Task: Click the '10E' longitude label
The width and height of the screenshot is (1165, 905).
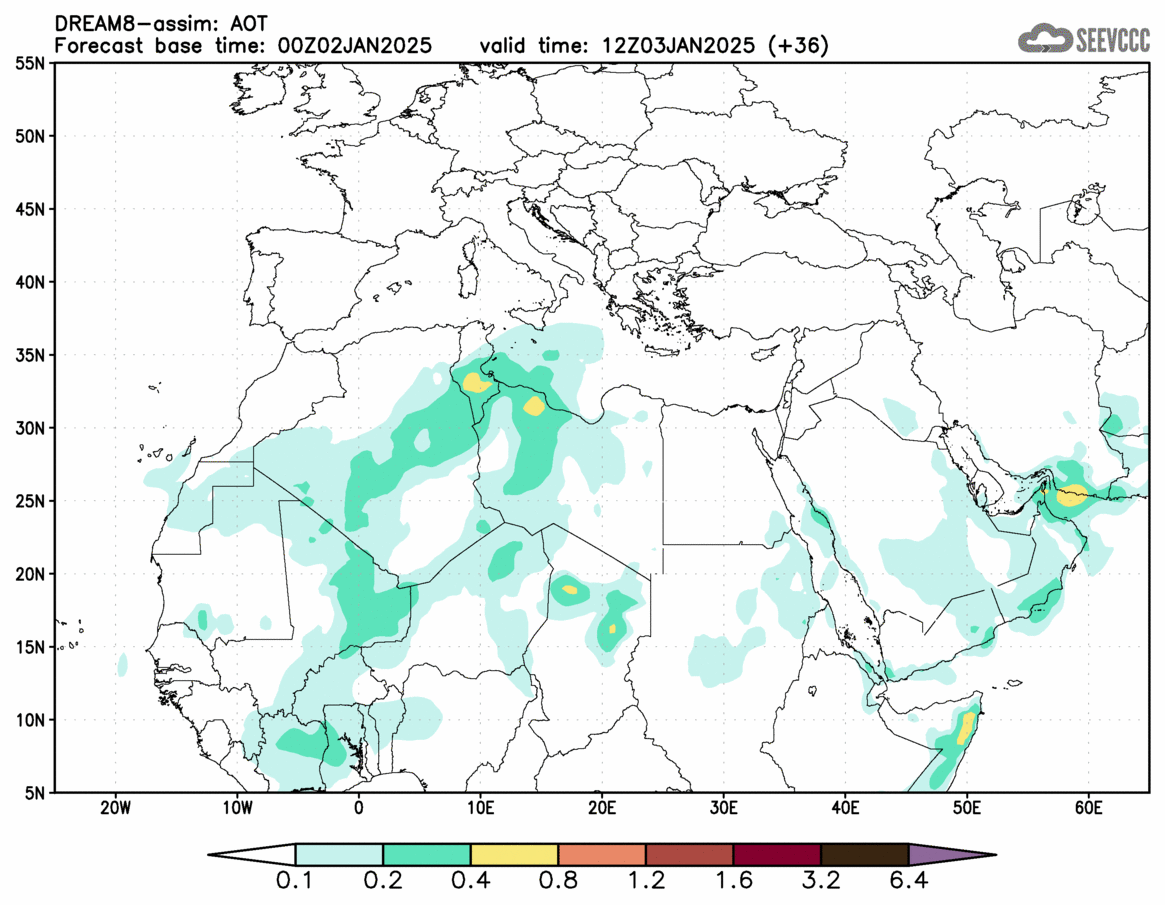Action: point(480,808)
